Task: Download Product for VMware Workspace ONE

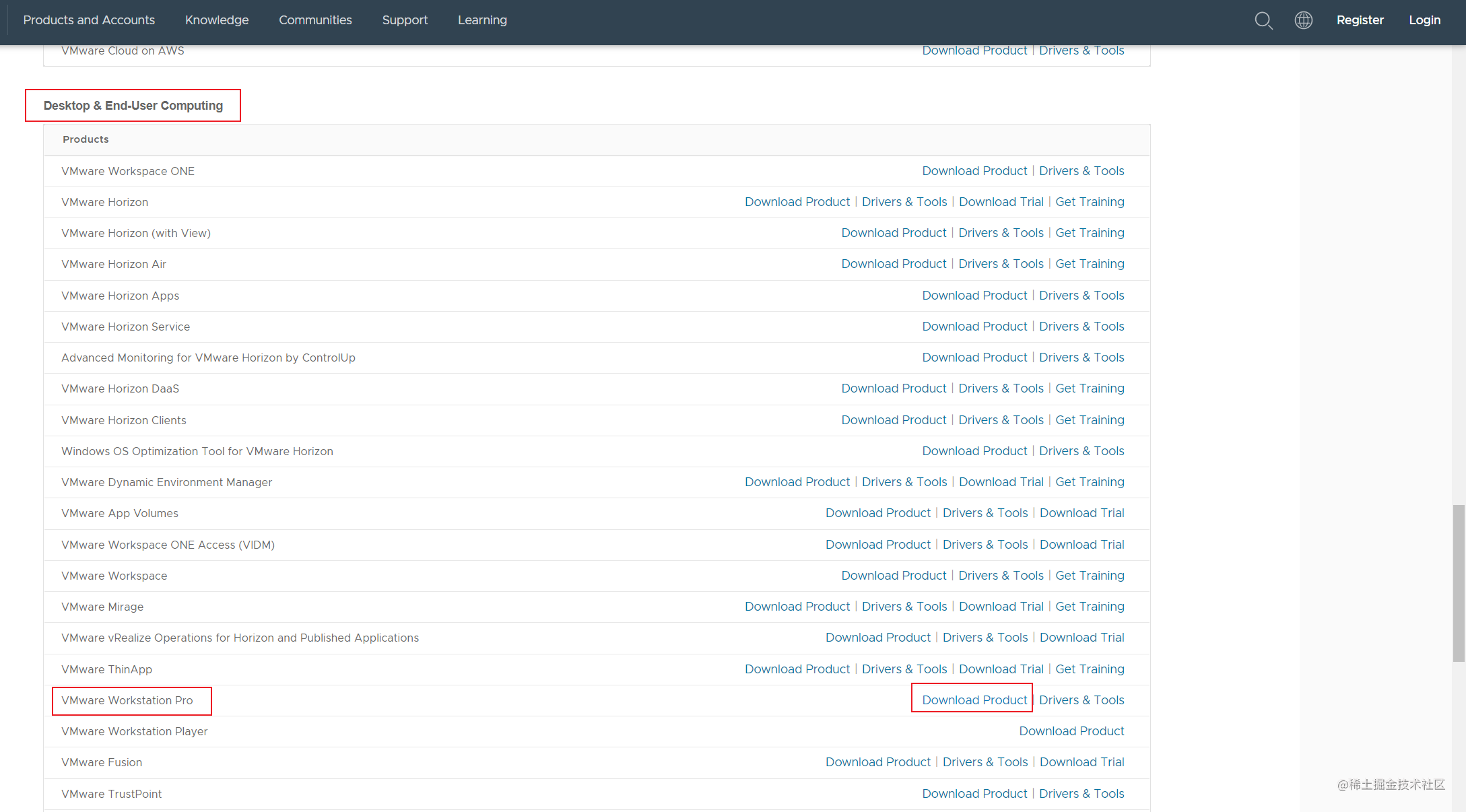Action: (x=974, y=171)
